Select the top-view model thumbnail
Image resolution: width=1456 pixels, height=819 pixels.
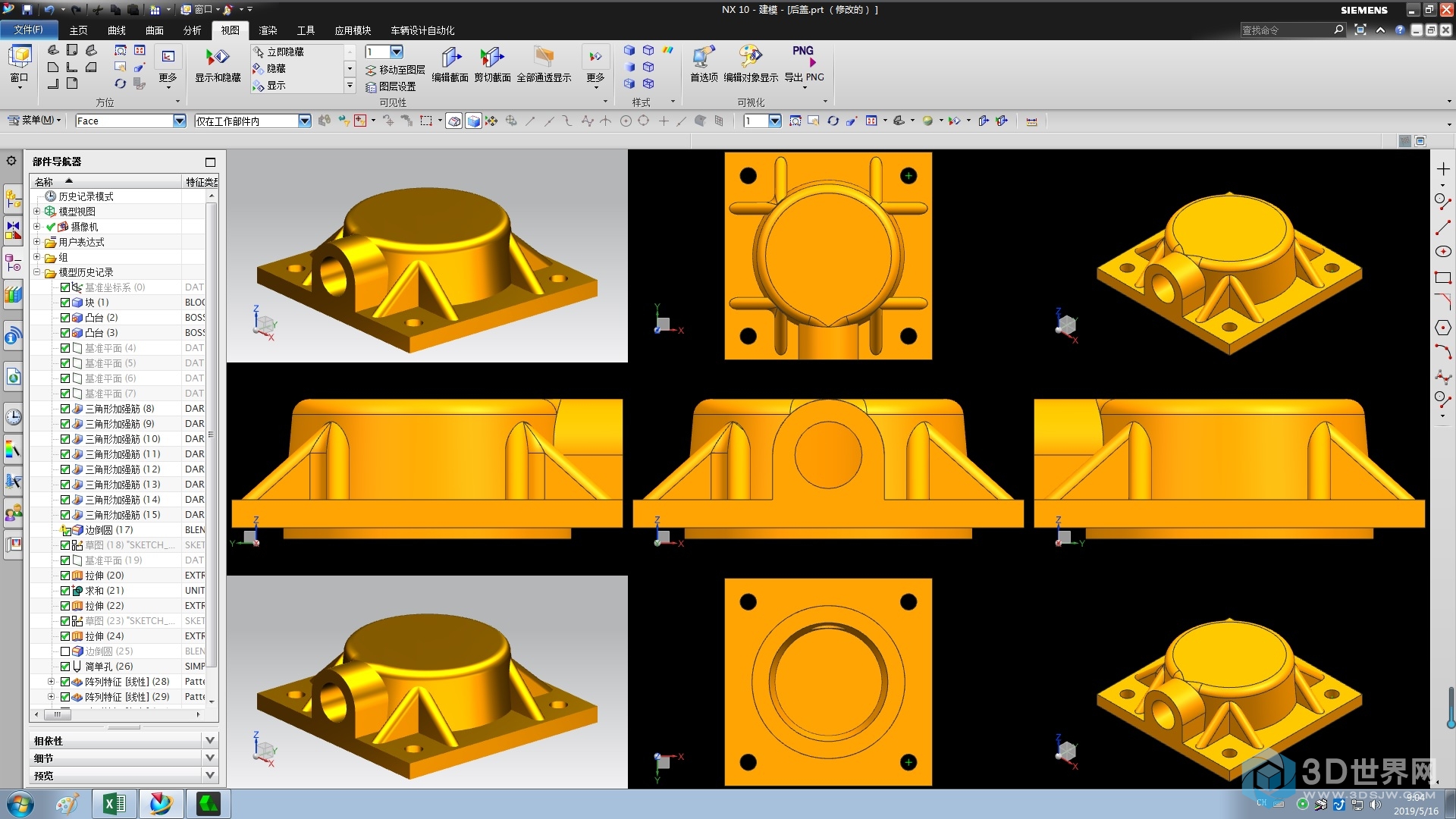tap(828, 256)
